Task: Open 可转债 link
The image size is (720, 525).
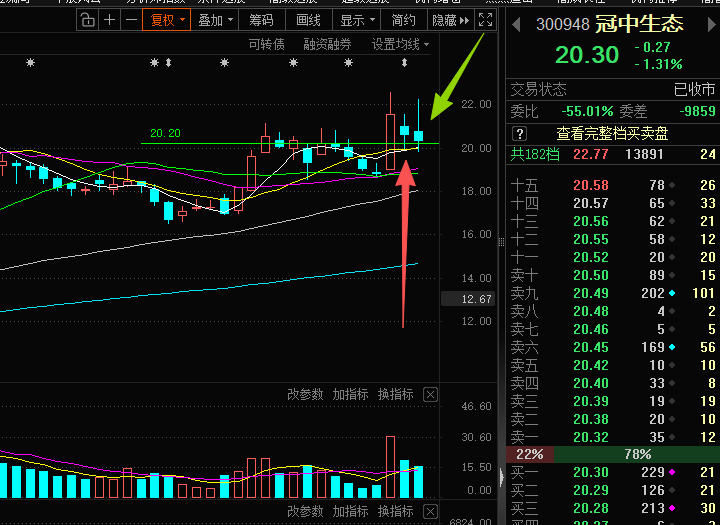Action: click(266, 45)
